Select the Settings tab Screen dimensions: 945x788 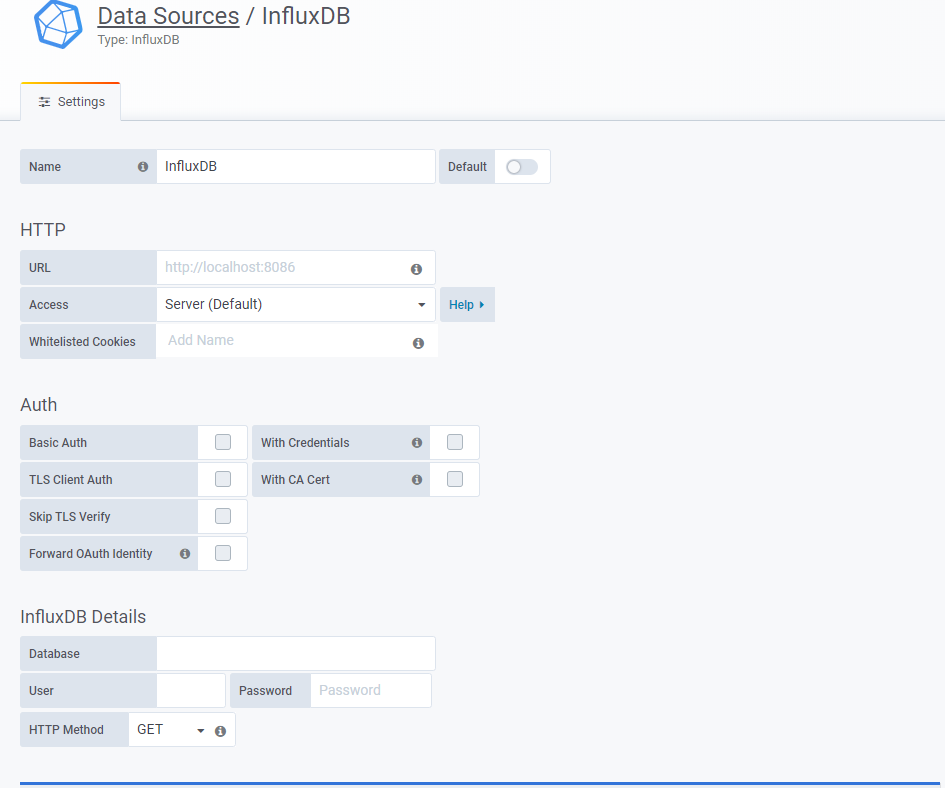71,102
